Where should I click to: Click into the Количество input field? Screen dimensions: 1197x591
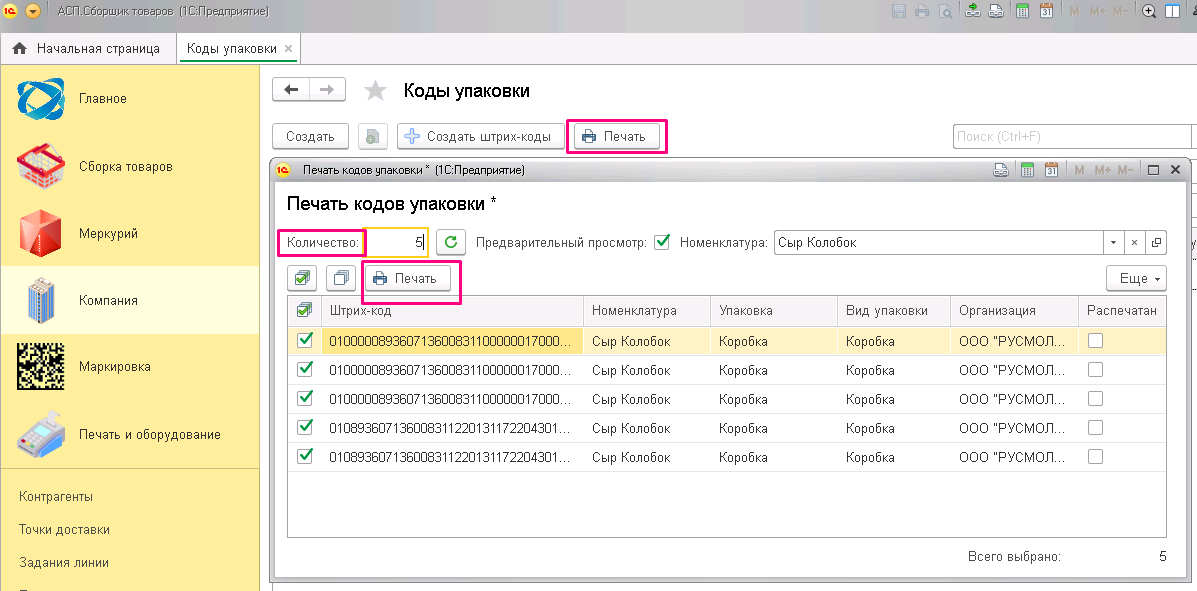(x=396, y=242)
